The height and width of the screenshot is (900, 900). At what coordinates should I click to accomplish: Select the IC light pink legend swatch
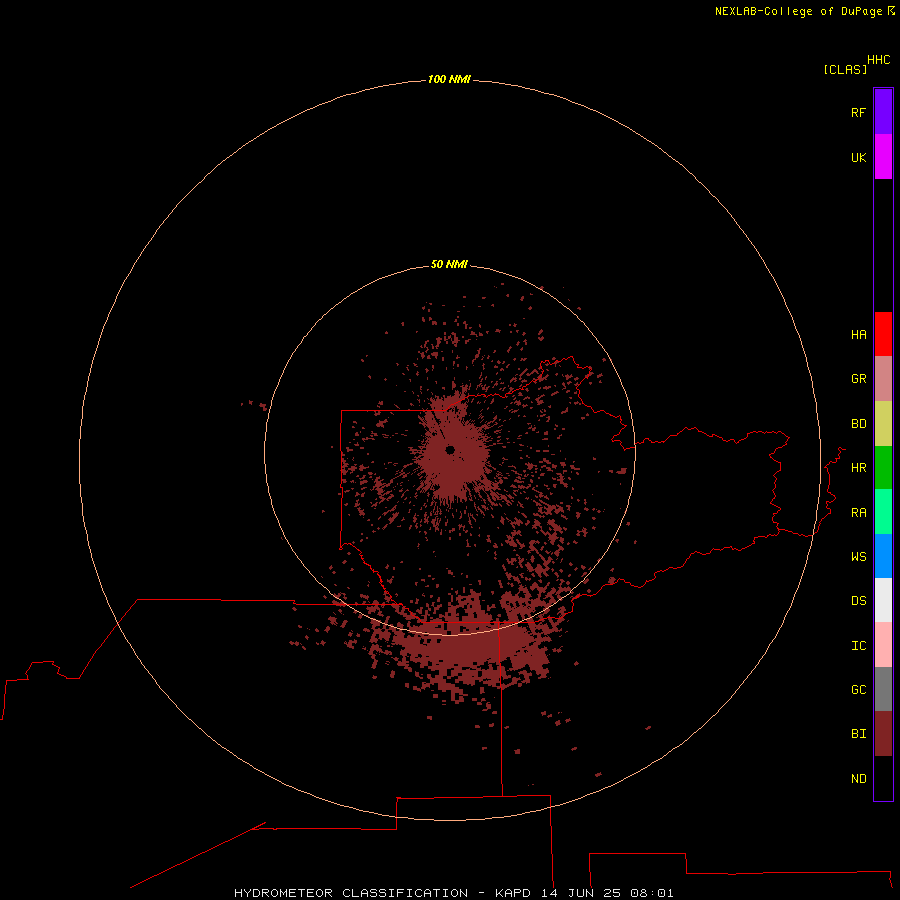[883, 645]
